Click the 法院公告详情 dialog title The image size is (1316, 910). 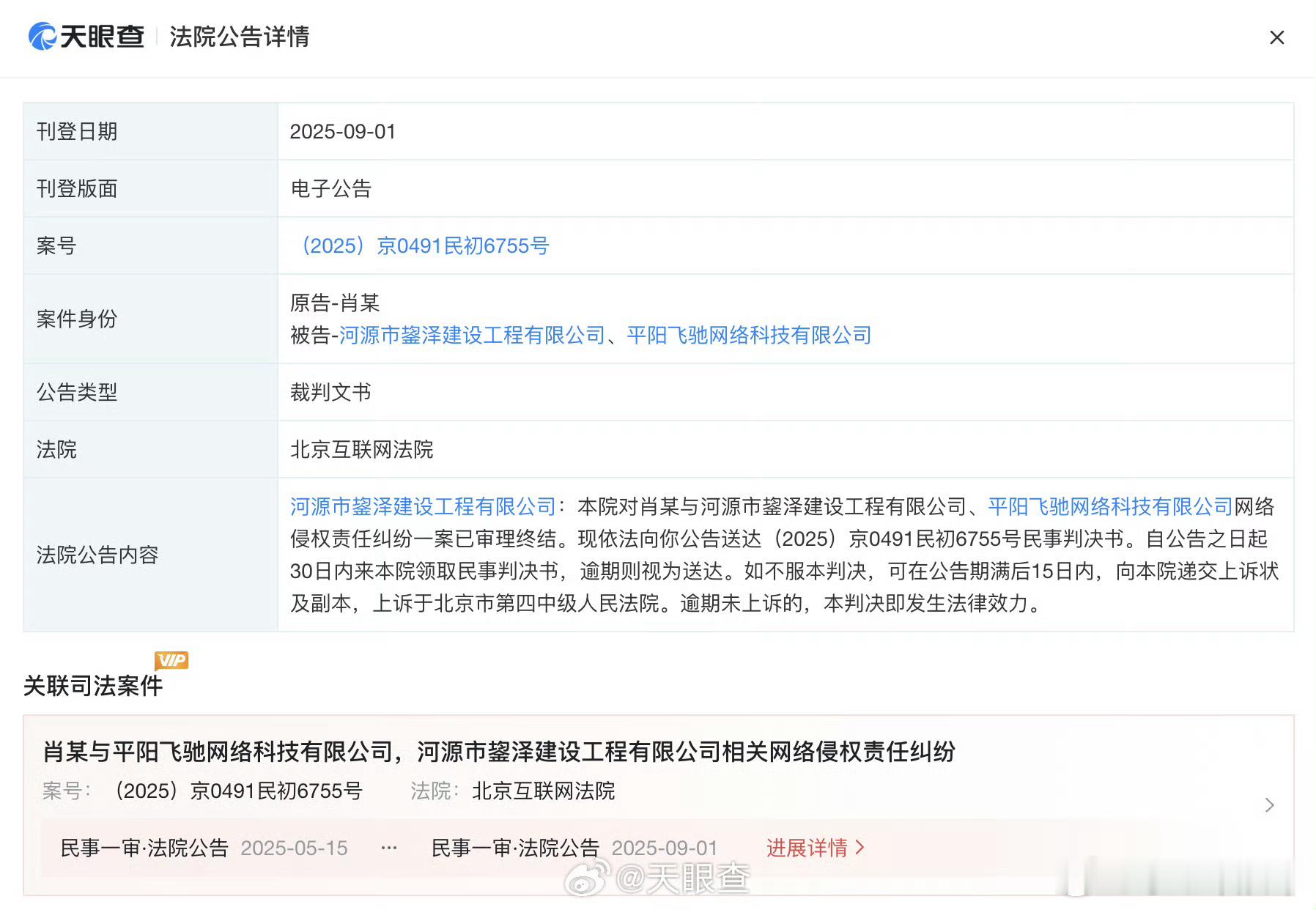click(x=240, y=37)
